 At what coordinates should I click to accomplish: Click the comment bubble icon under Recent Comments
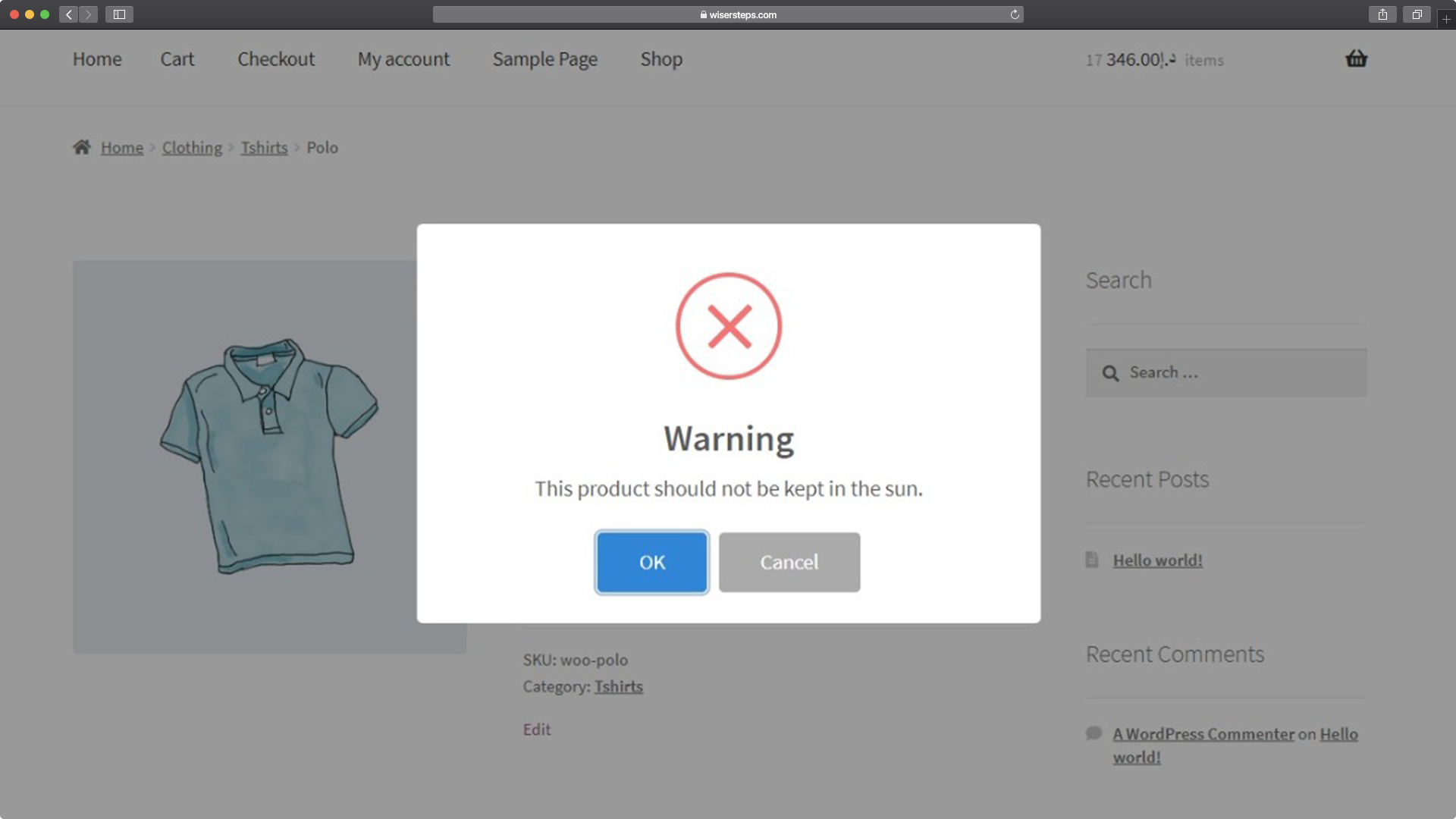[1093, 733]
